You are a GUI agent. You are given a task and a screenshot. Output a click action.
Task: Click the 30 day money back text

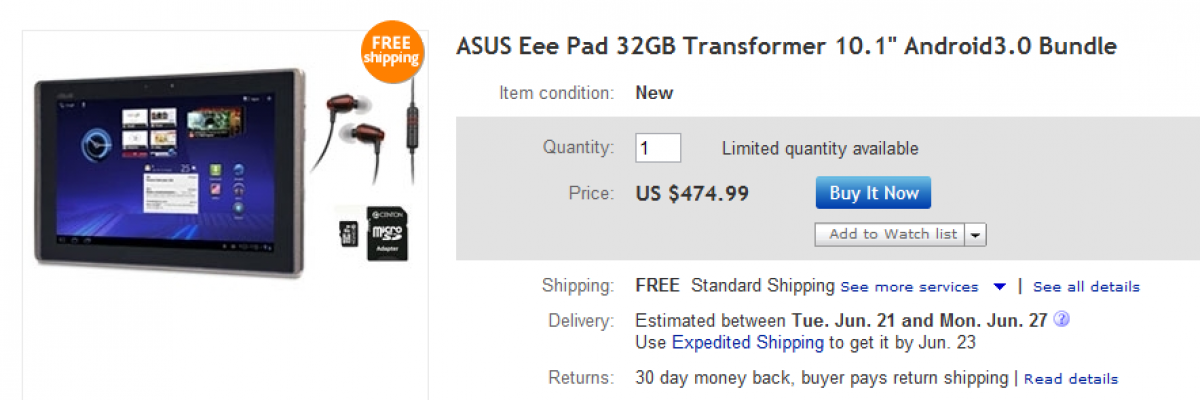coord(712,378)
